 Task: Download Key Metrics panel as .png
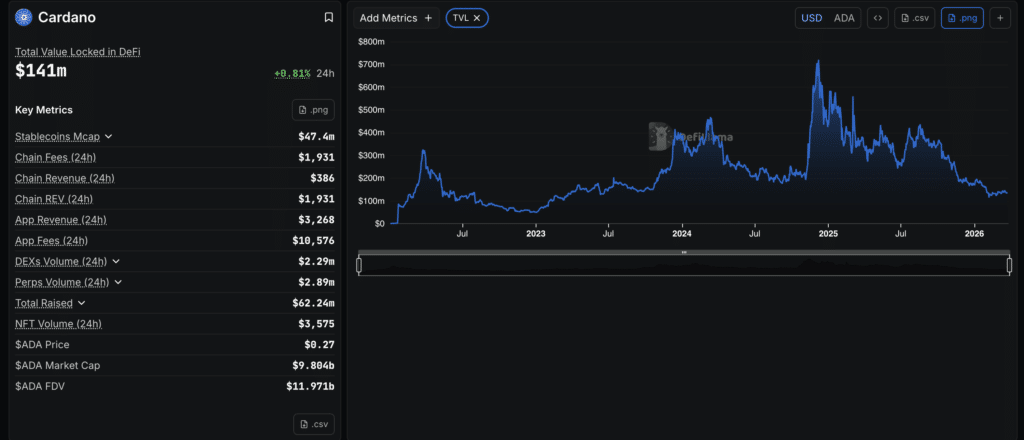[x=313, y=110]
